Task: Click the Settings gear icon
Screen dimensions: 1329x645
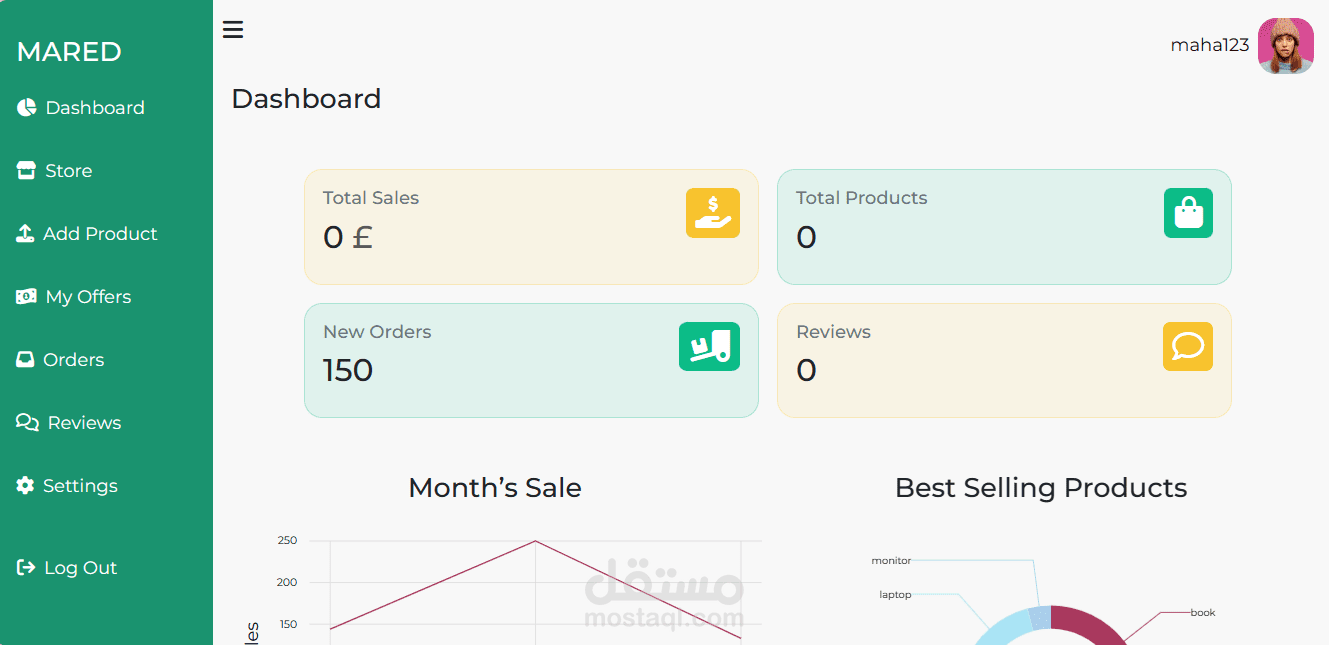Action: pos(25,486)
